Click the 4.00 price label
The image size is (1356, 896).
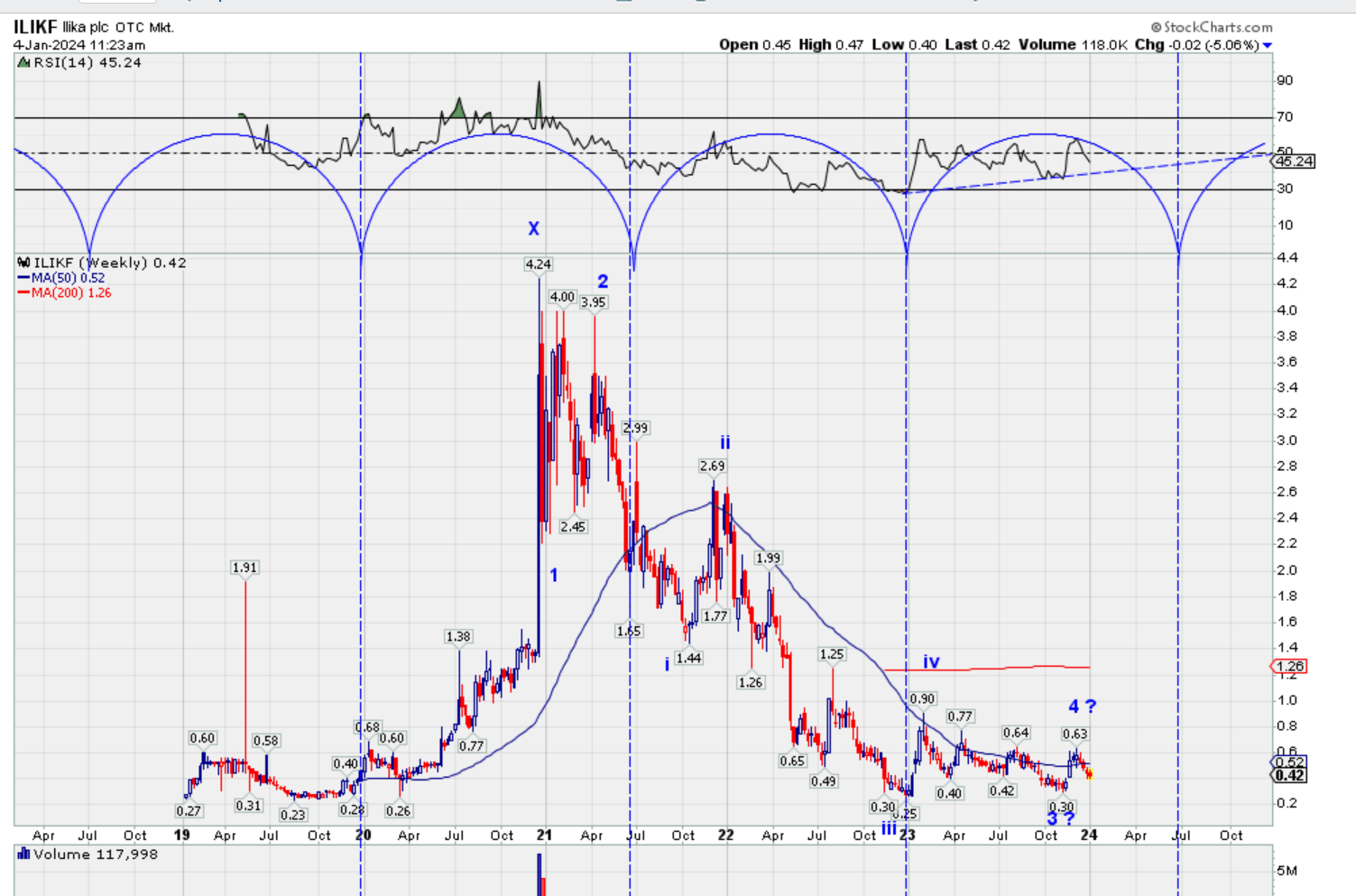tap(562, 297)
